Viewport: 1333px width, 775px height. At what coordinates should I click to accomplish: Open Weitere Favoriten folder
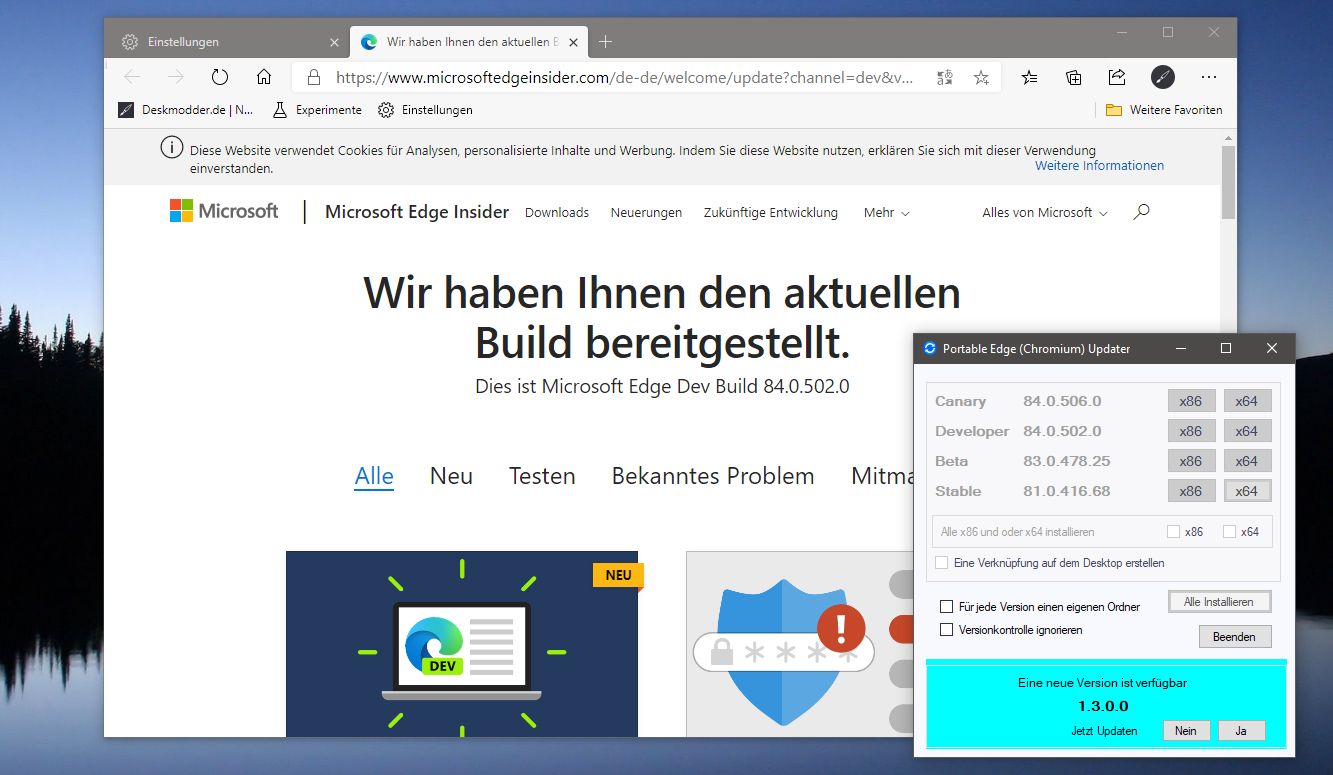1164,110
